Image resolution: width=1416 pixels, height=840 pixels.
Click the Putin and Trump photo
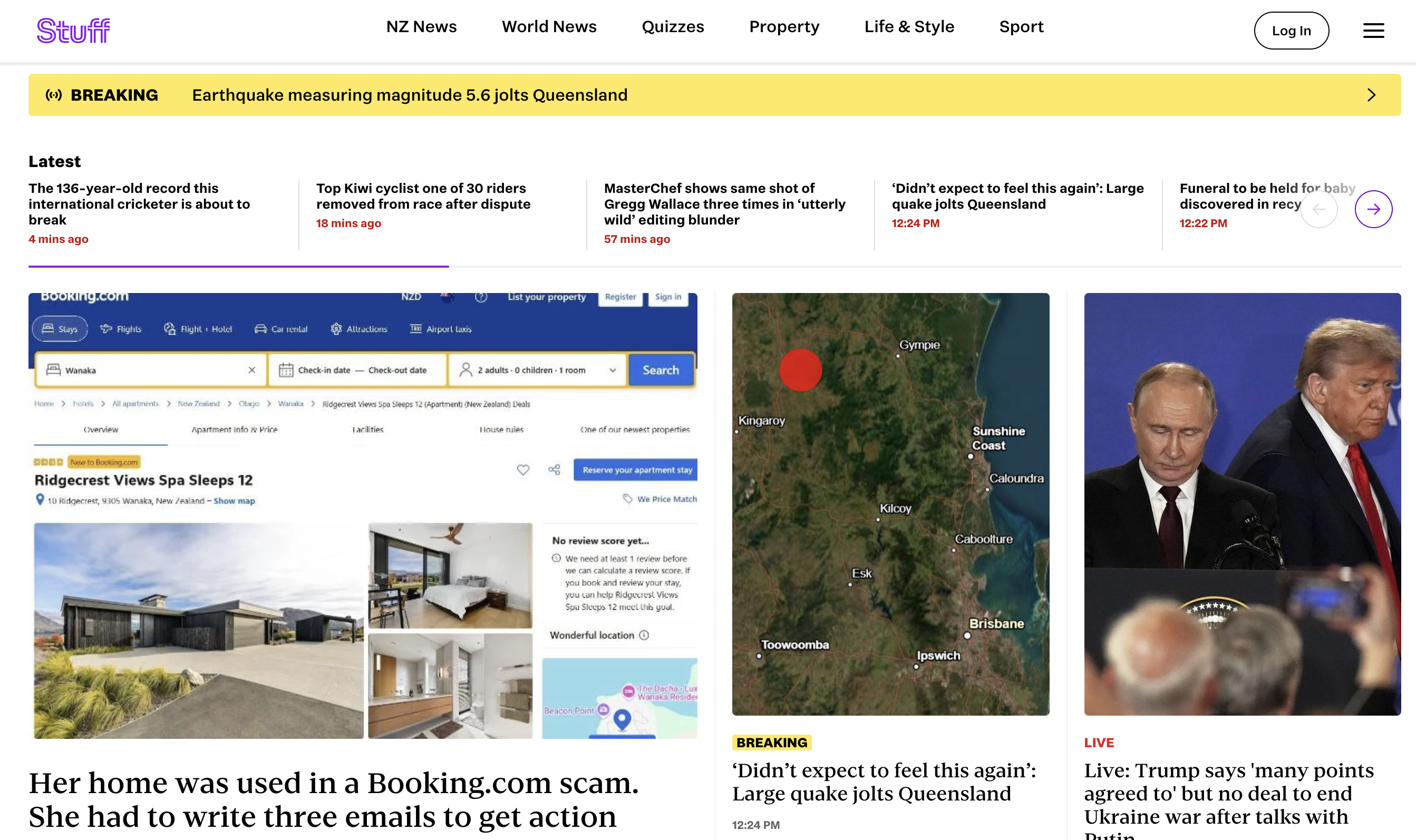[1242, 504]
